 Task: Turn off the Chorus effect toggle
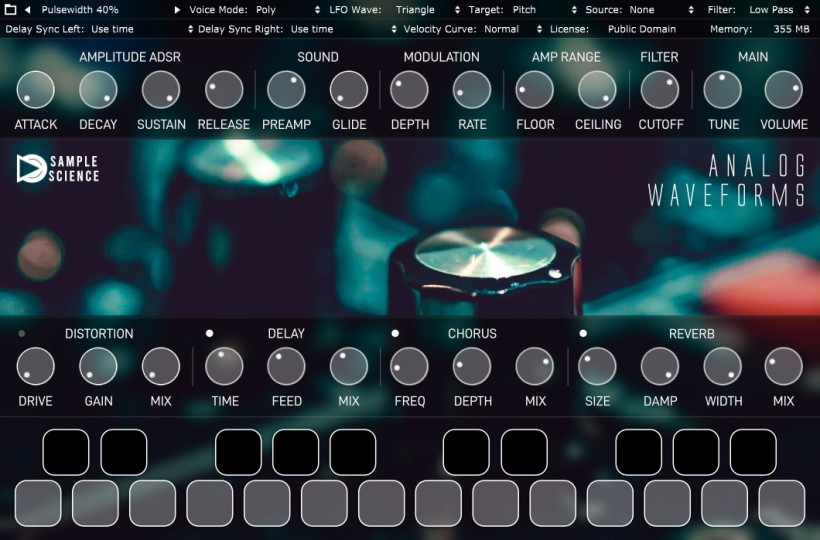pos(395,334)
